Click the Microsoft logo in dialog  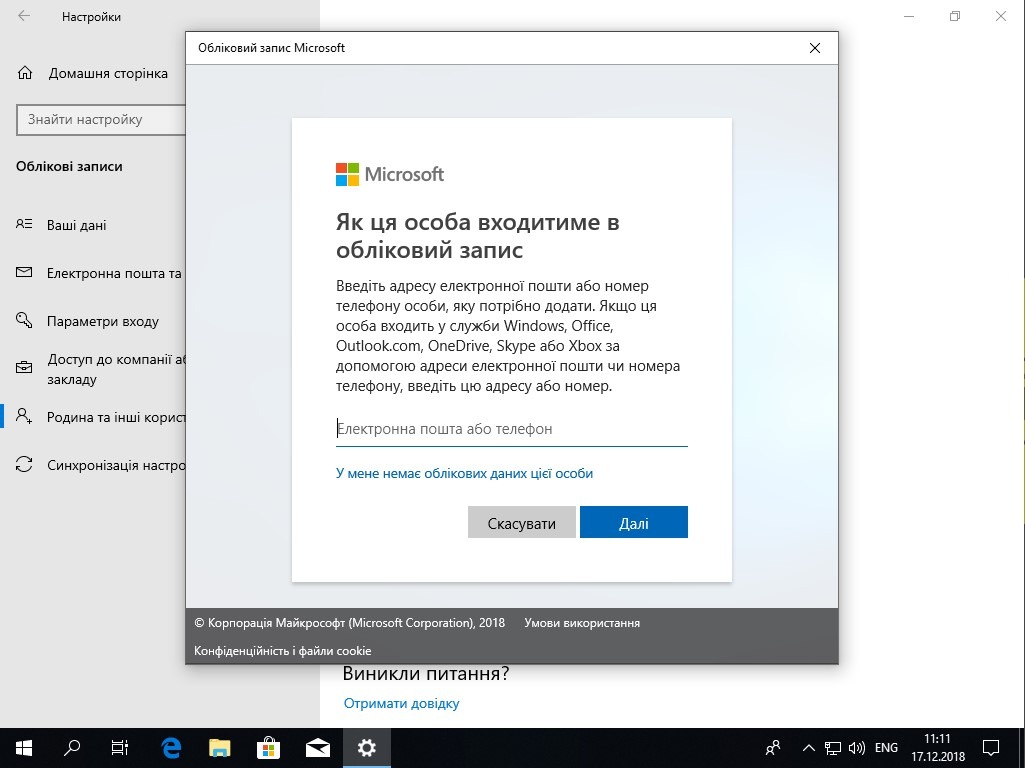390,175
